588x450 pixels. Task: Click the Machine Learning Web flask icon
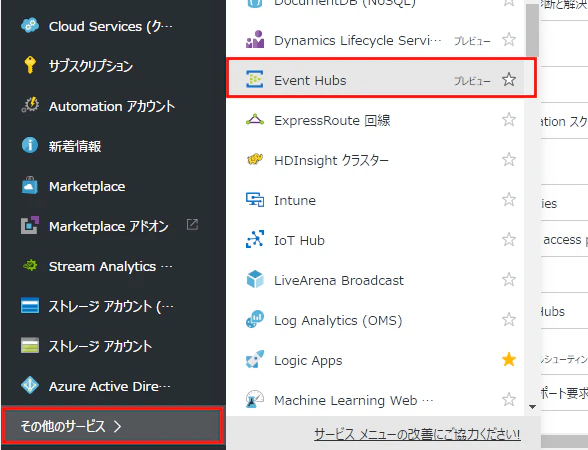(x=255, y=399)
